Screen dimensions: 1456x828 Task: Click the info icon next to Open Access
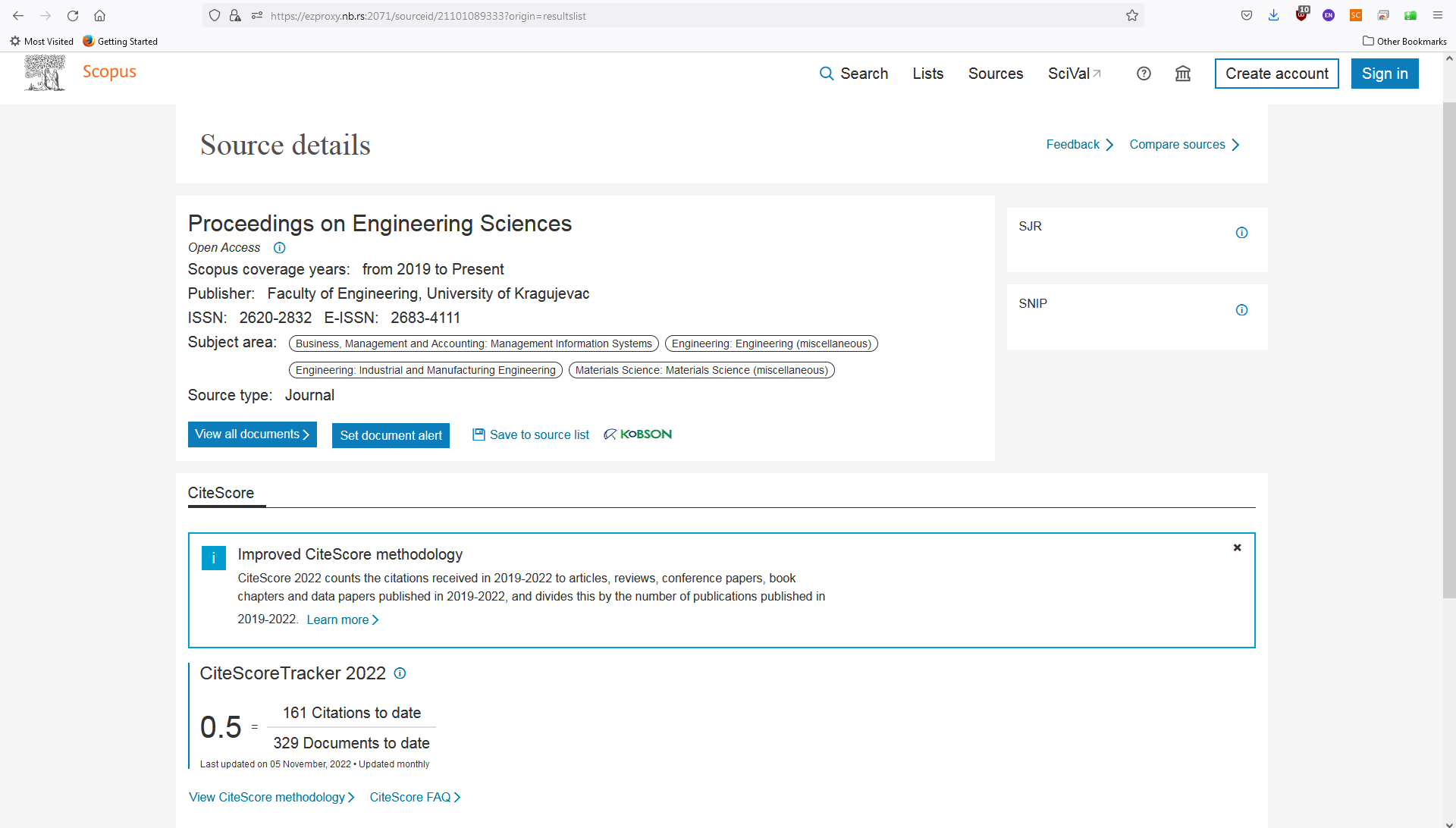click(279, 247)
